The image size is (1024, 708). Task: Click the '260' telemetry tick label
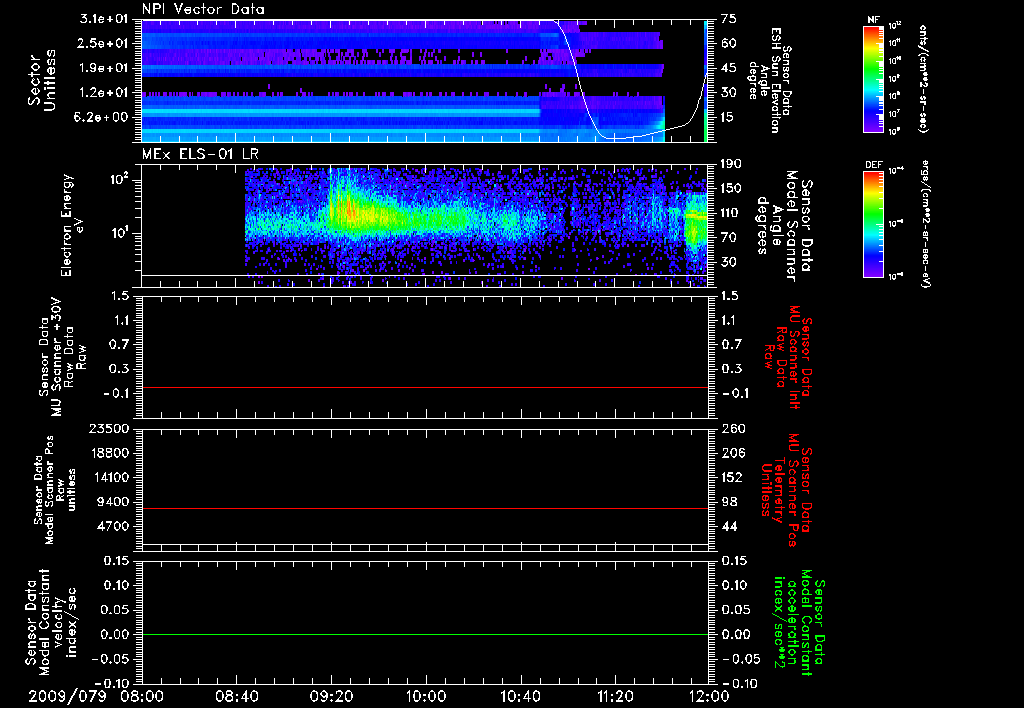tap(731, 428)
